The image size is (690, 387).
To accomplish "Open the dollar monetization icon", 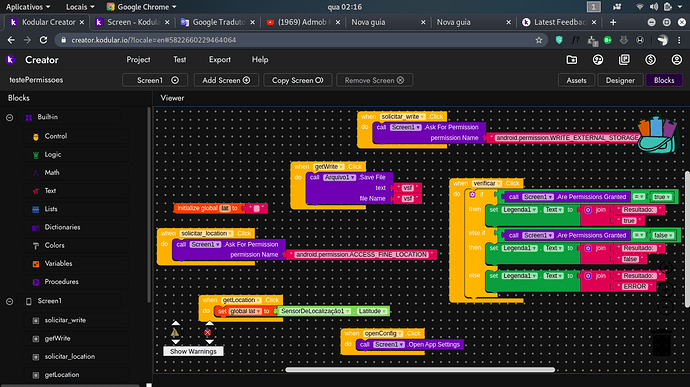I will coord(650,60).
